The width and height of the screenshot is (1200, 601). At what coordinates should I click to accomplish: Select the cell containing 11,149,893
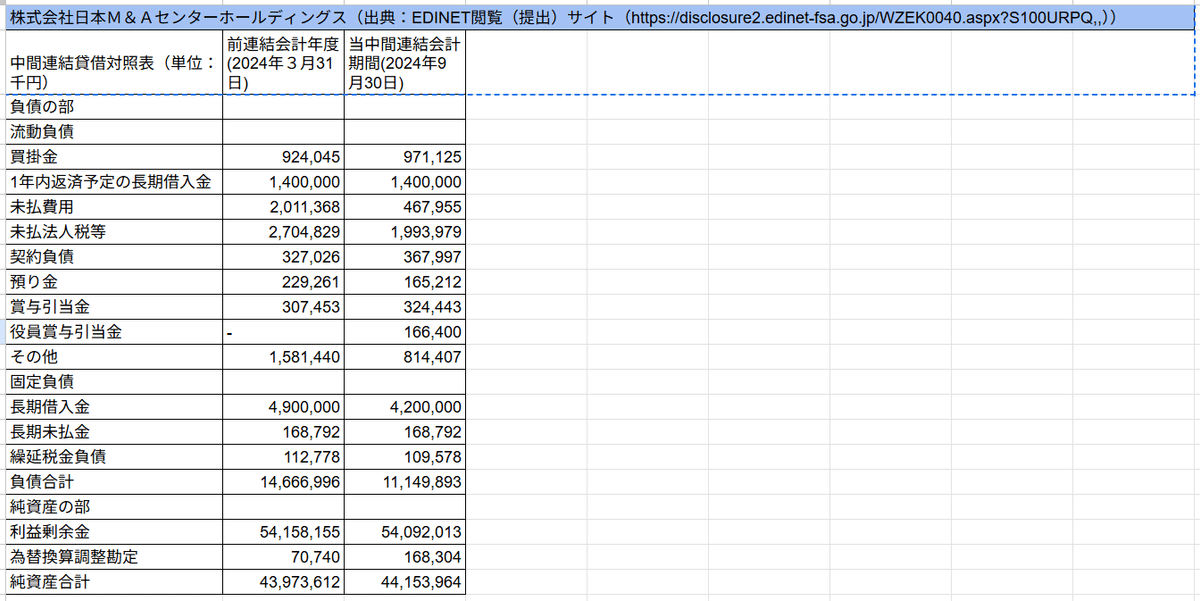click(x=405, y=482)
